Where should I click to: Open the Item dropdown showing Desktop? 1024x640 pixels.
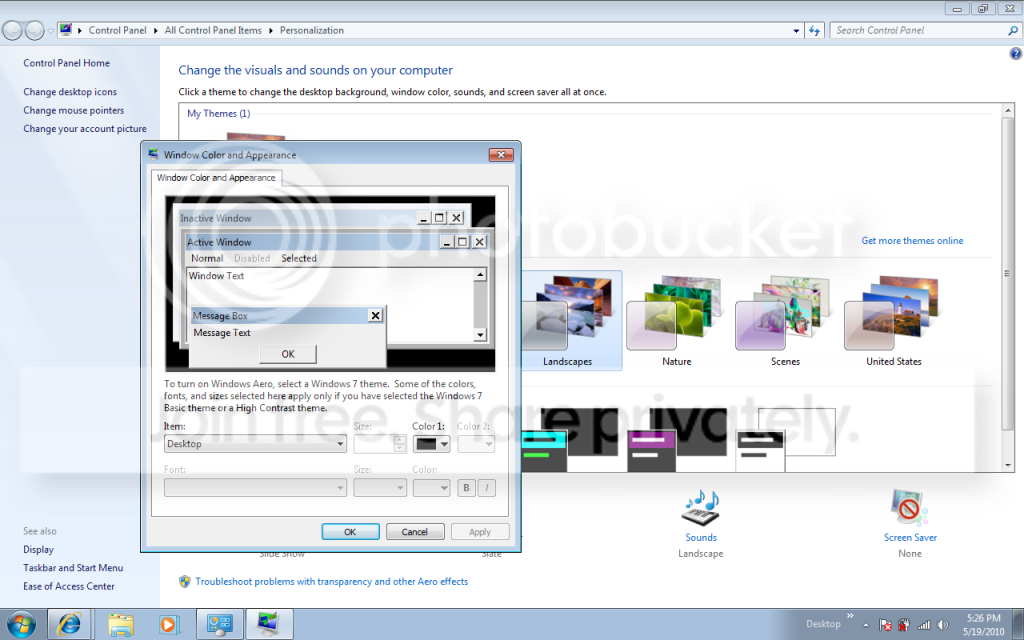pos(255,443)
